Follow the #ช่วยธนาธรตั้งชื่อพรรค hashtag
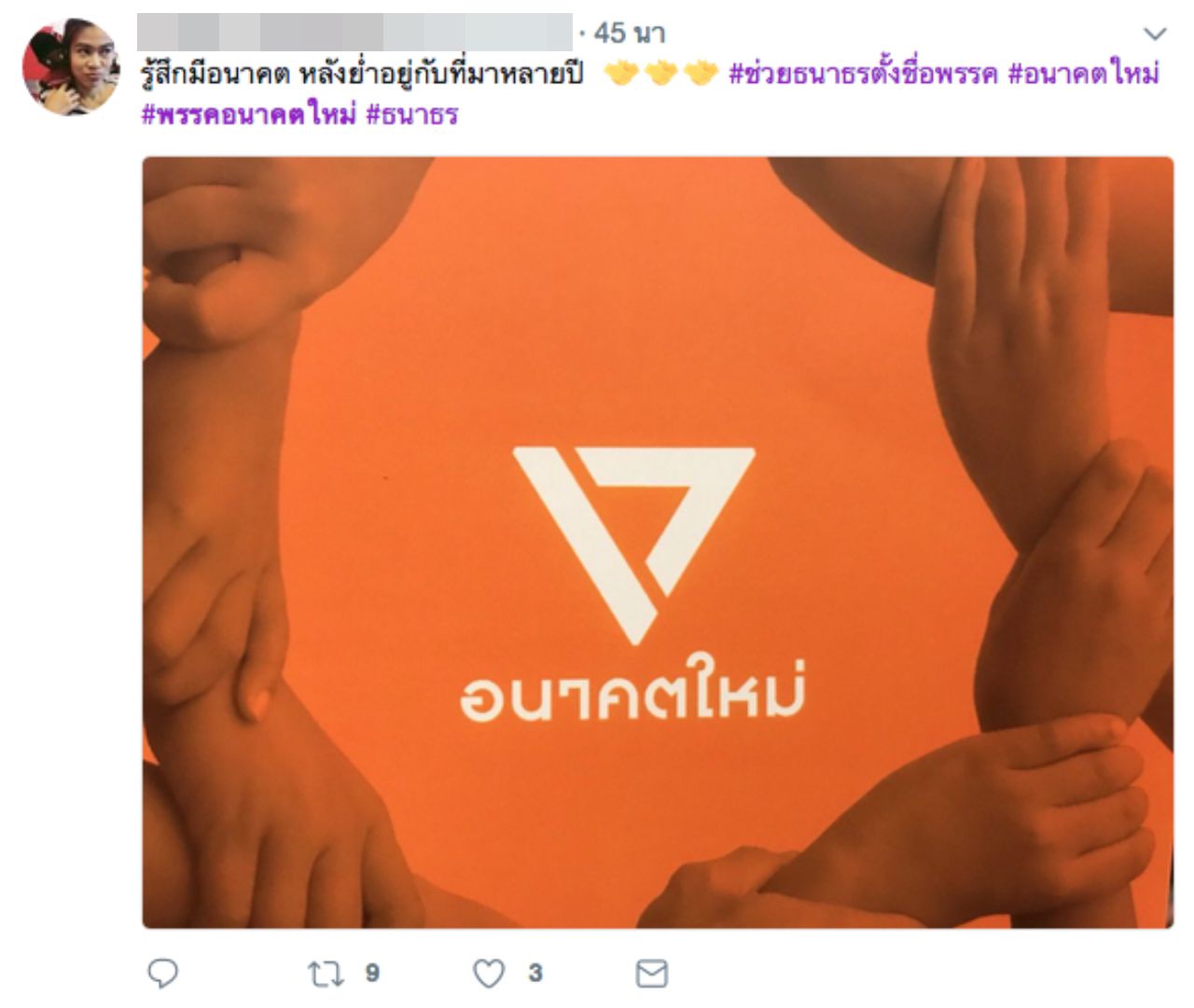 [x=863, y=73]
